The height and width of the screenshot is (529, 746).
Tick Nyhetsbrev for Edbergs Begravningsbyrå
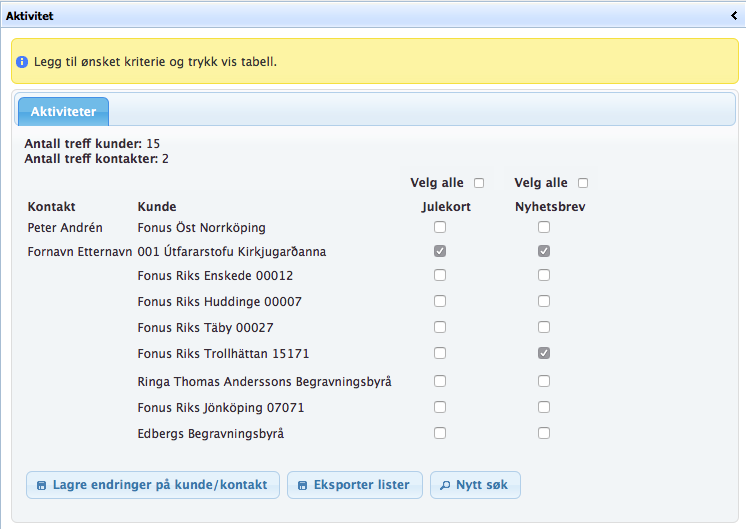[544, 433]
